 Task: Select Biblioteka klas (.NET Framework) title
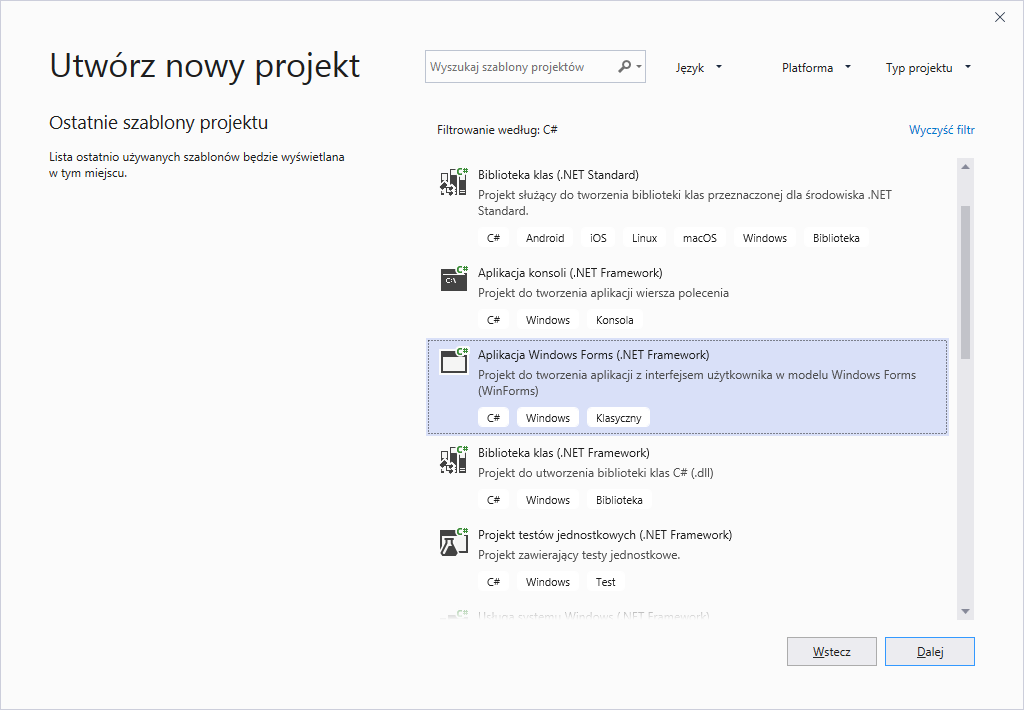[x=564, y=453]
